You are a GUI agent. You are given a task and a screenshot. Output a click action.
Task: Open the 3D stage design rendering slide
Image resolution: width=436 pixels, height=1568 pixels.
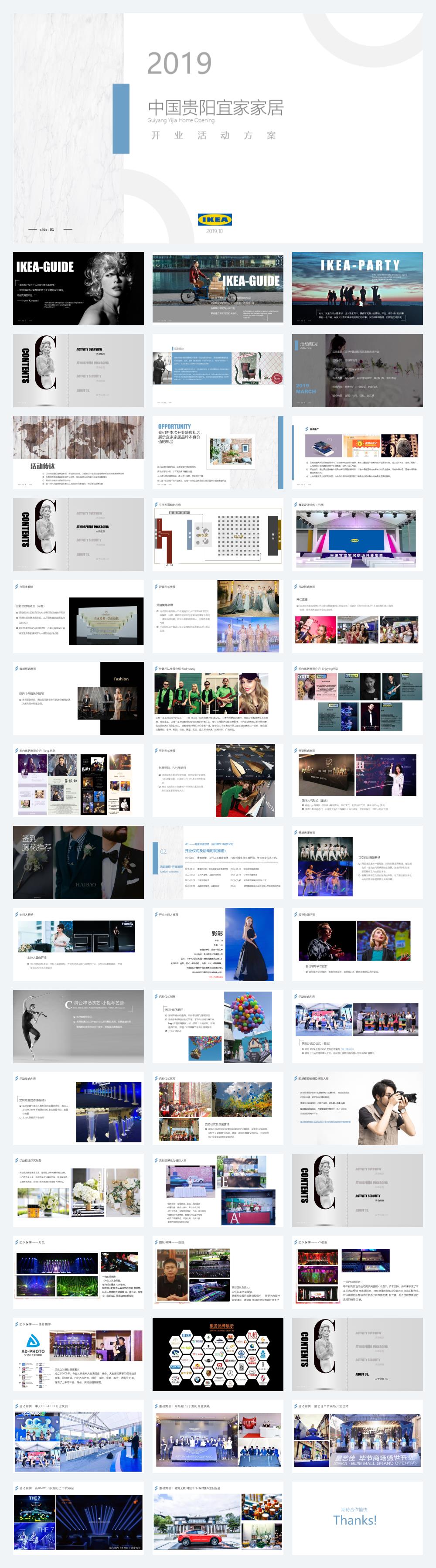point(357,535)
